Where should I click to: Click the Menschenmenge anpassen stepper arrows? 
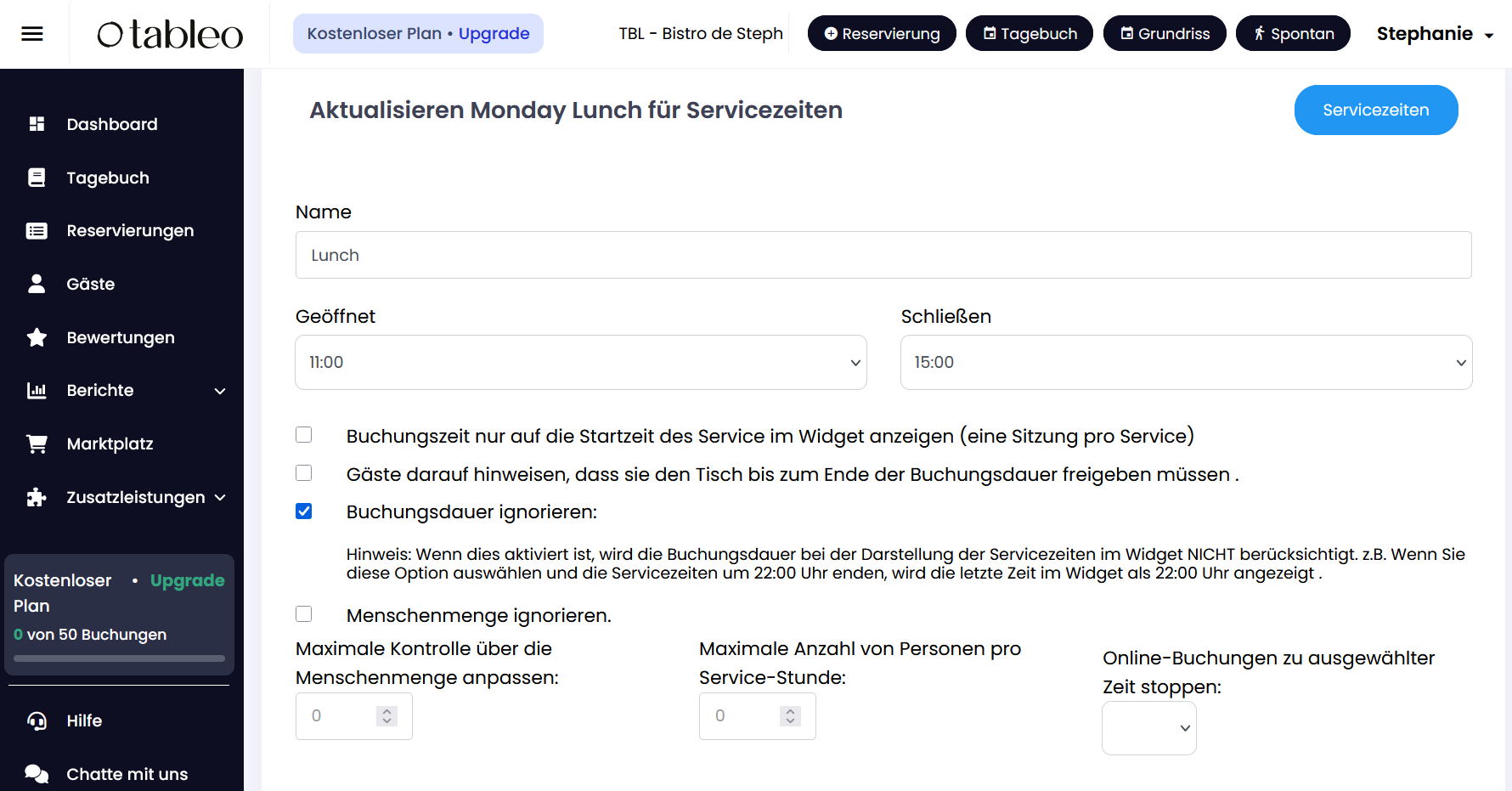386,716
